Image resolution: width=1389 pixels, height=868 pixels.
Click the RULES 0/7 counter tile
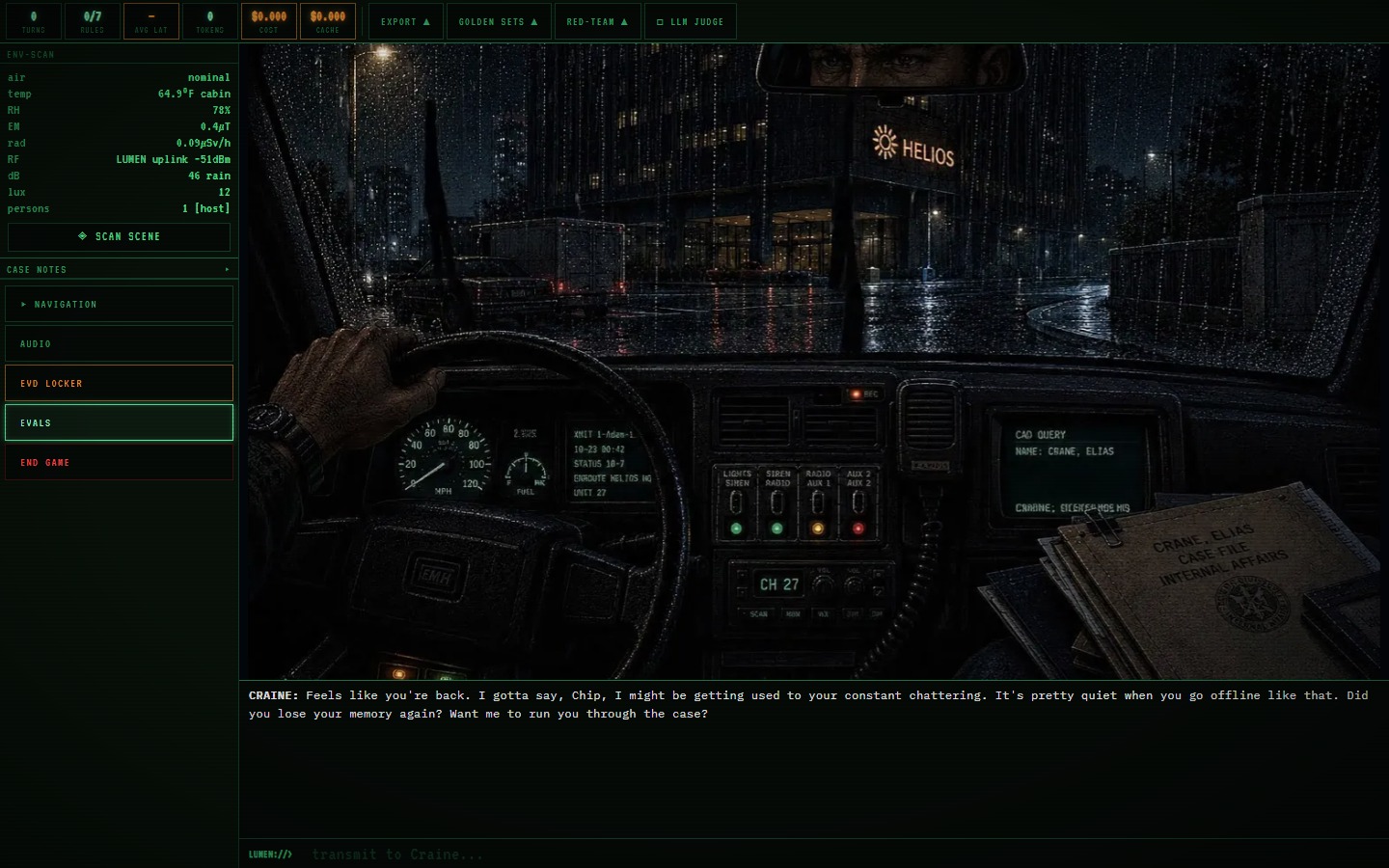click(x=93, y=21)
